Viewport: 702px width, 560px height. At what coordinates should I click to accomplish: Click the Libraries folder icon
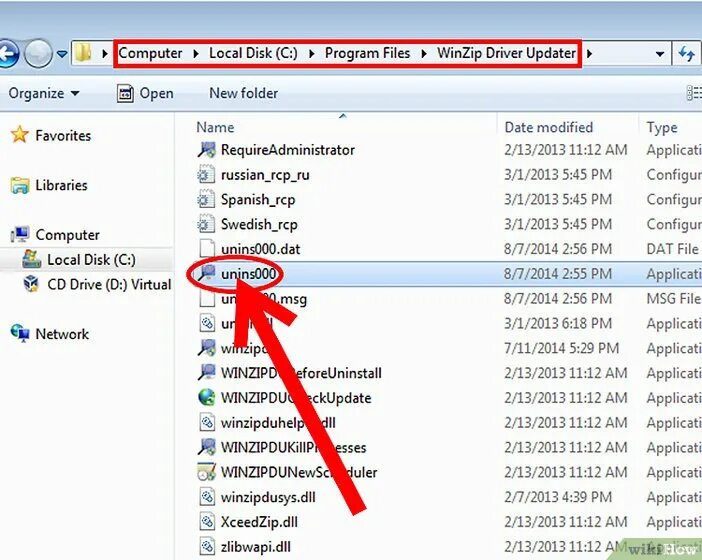20,185
